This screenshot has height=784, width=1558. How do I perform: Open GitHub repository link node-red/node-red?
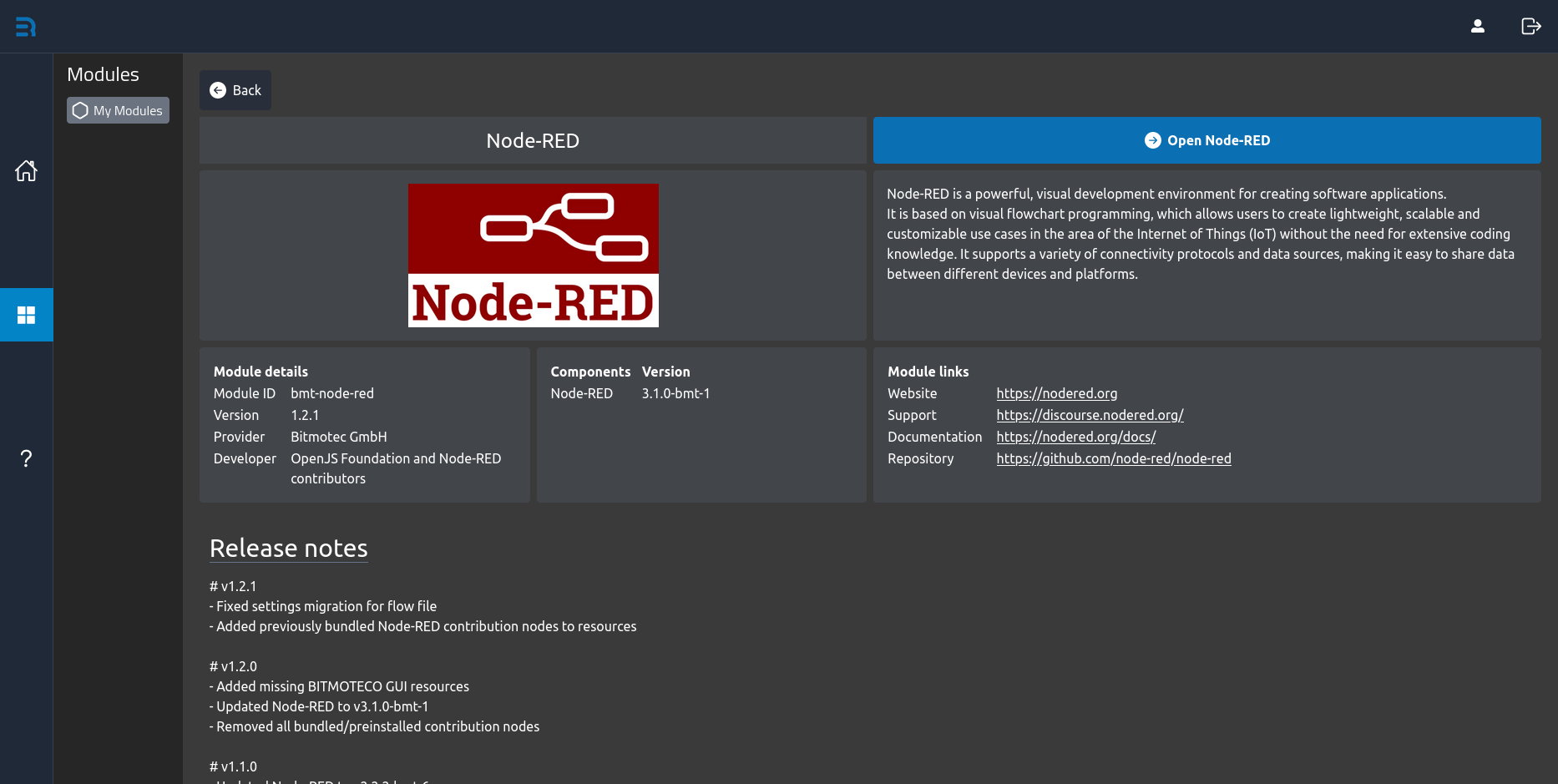coord(1114,458)
